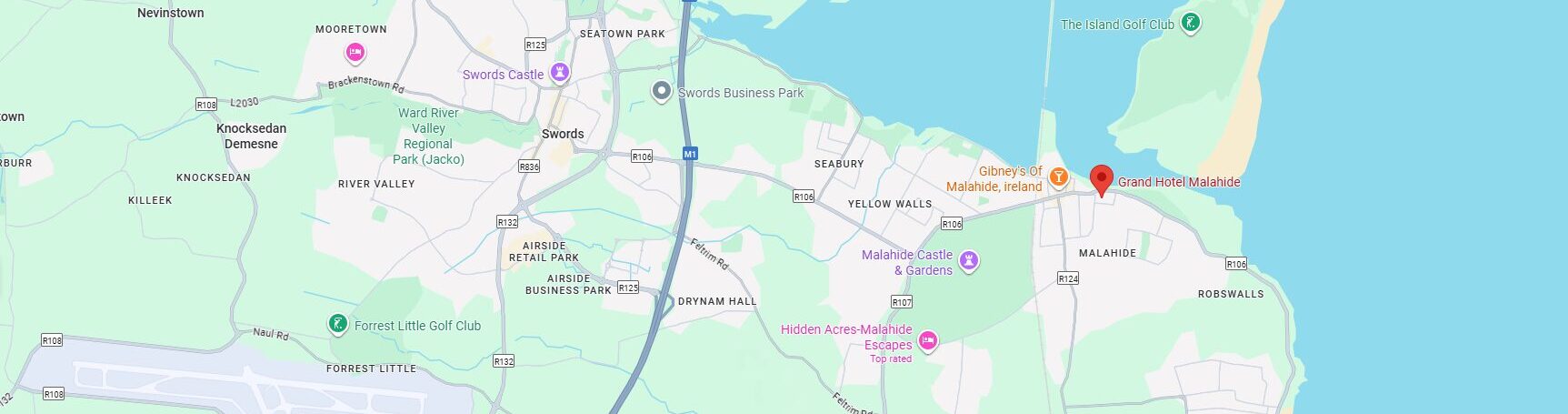Click the Mooretown pink hotel marker
The image size is (1568, 414).
click(355, 54)
